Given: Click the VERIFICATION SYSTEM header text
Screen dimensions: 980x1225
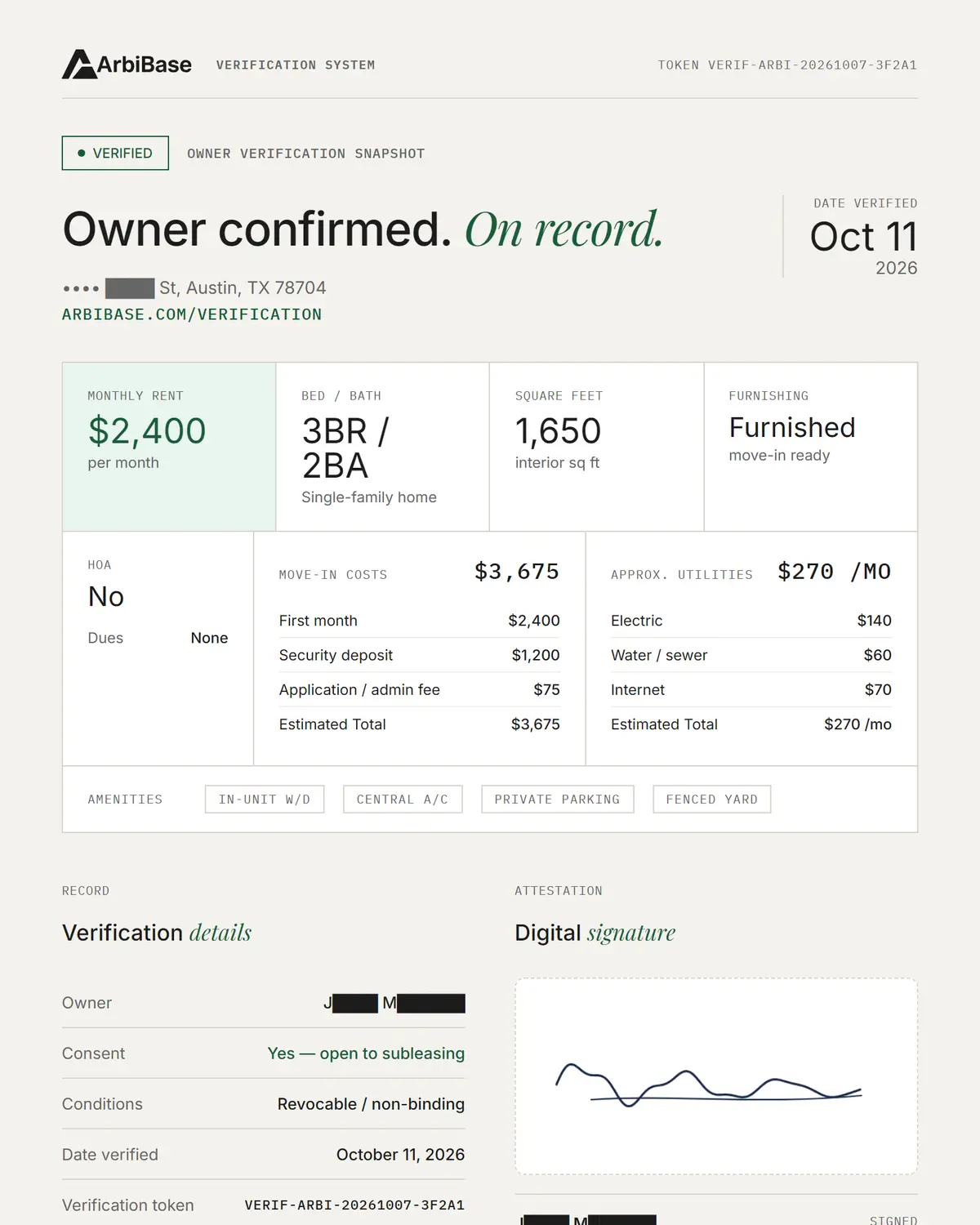Looking at the screenshot, I should tap(296, 65).
